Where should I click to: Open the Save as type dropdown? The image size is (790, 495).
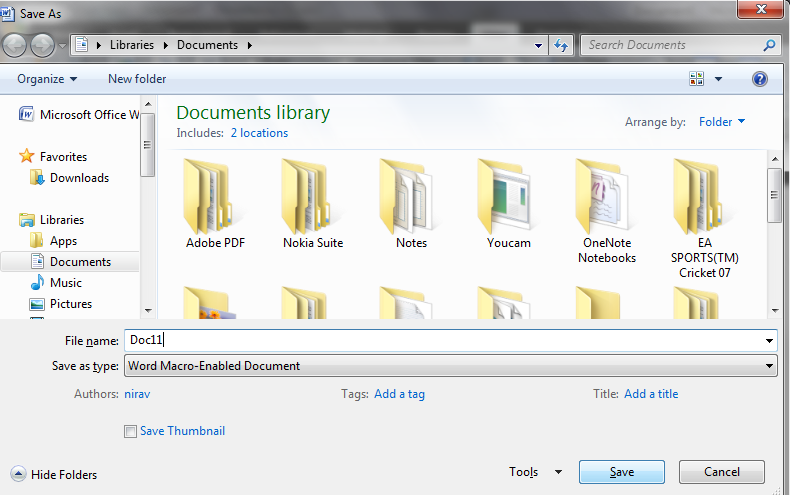450,365
